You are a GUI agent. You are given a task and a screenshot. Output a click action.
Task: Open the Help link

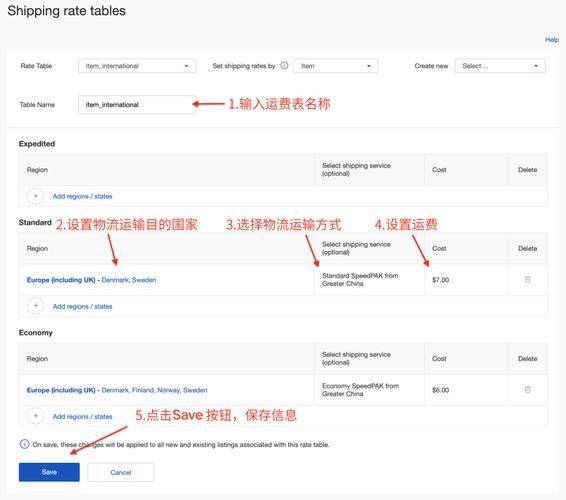click(x=552, y=40)
